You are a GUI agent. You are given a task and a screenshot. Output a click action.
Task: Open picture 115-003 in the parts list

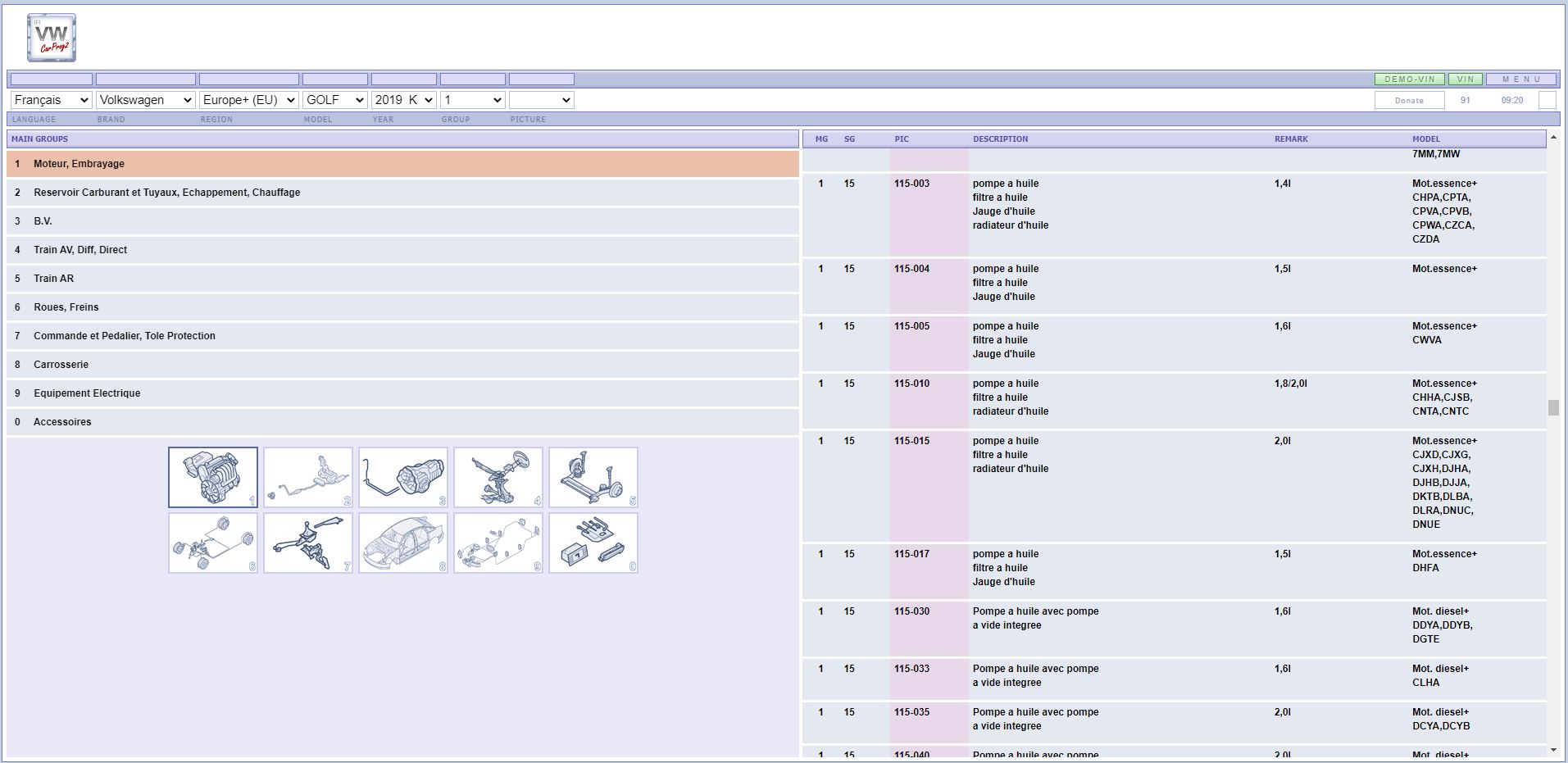(x=911, y=184)
